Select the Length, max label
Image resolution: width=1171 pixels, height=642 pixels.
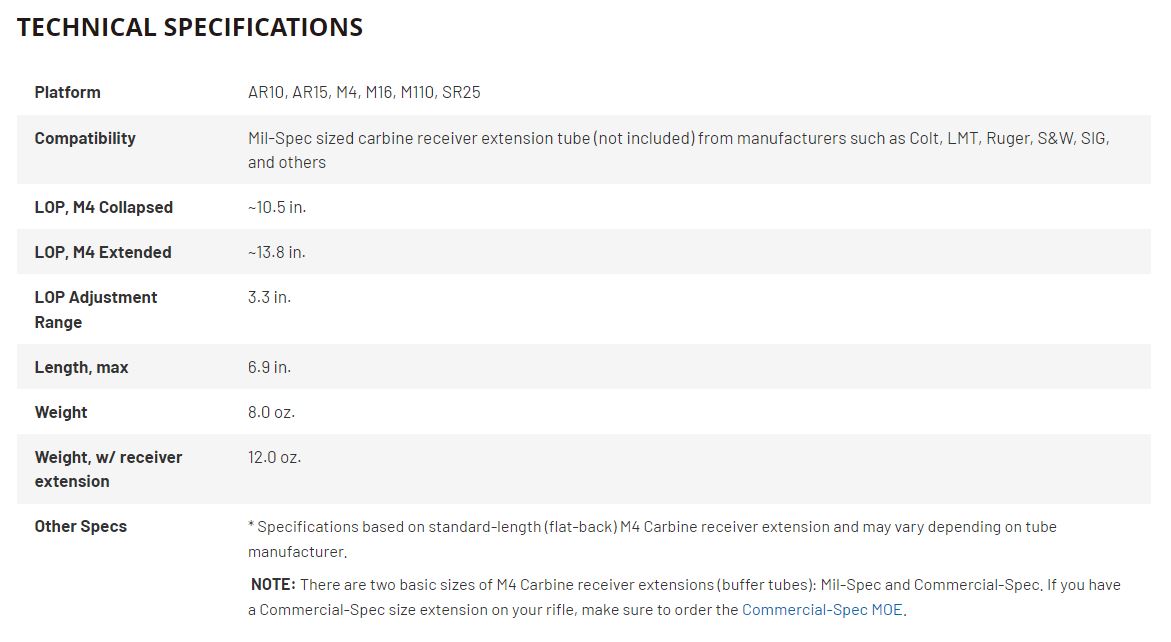[x=81, y=367]
